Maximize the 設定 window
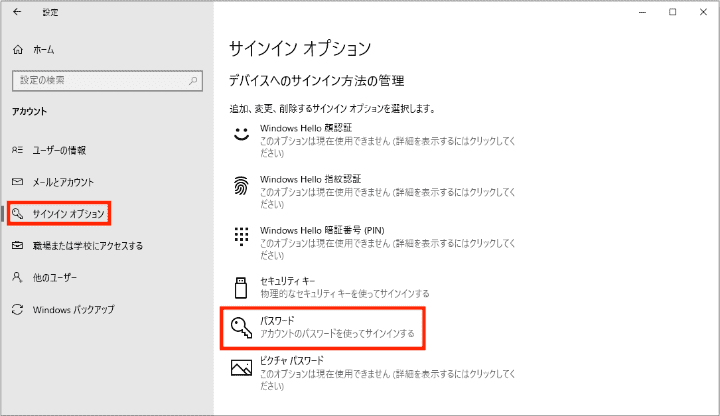The height and width of the screenshot is (416, 720). [673, 12]
